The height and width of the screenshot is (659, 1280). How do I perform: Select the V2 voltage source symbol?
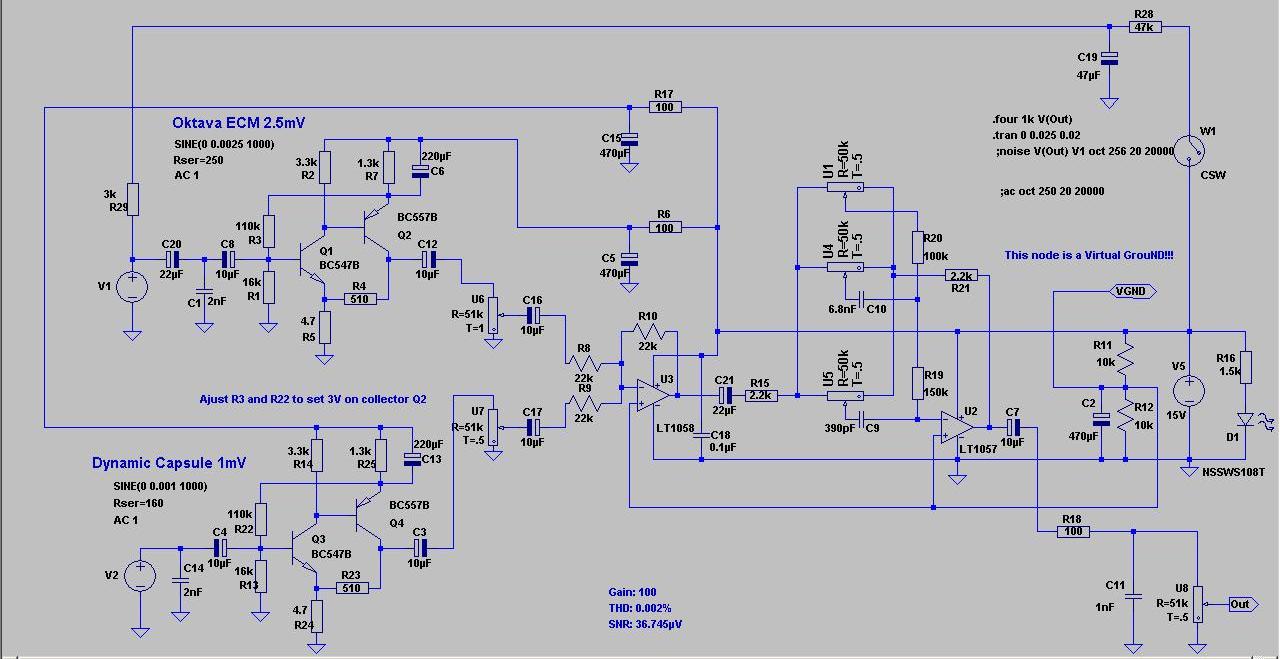coord(140,577)
